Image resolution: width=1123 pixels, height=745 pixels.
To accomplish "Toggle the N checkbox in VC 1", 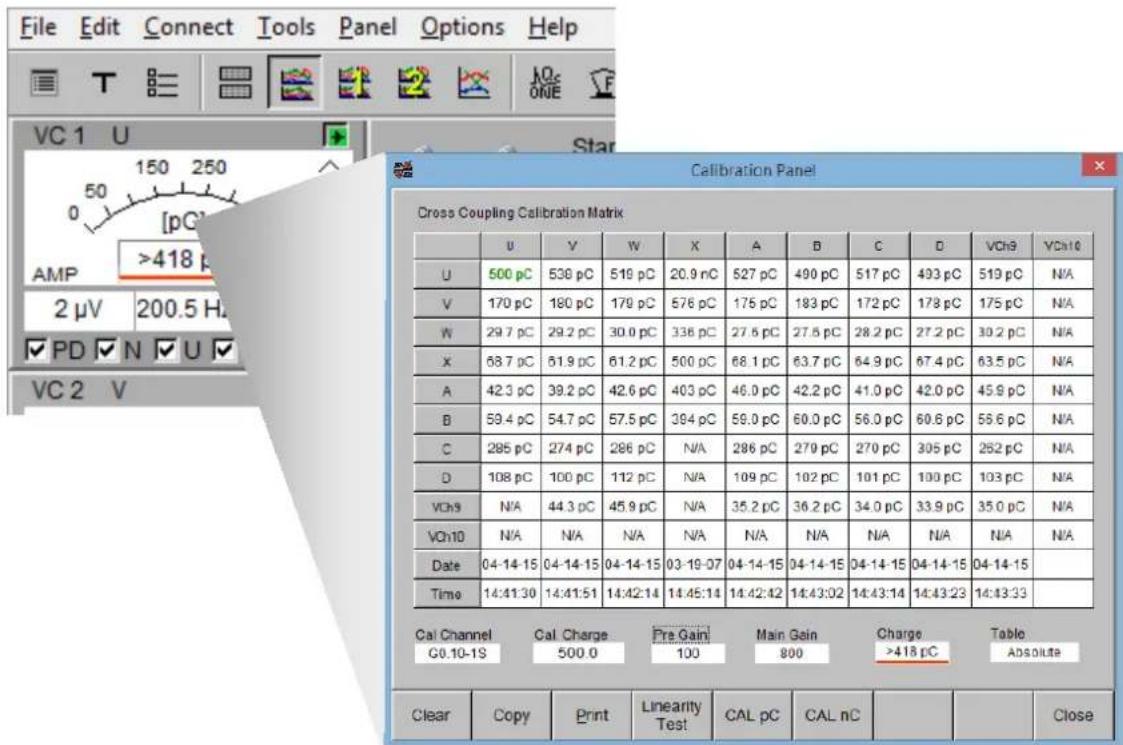I will [x=107, y=350].
